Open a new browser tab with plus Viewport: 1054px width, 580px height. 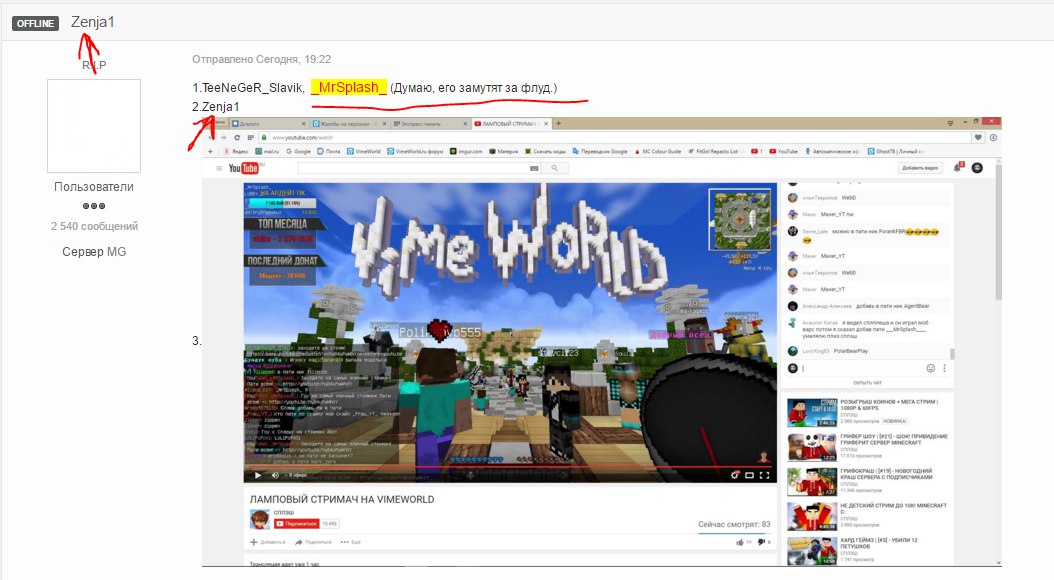558,124
